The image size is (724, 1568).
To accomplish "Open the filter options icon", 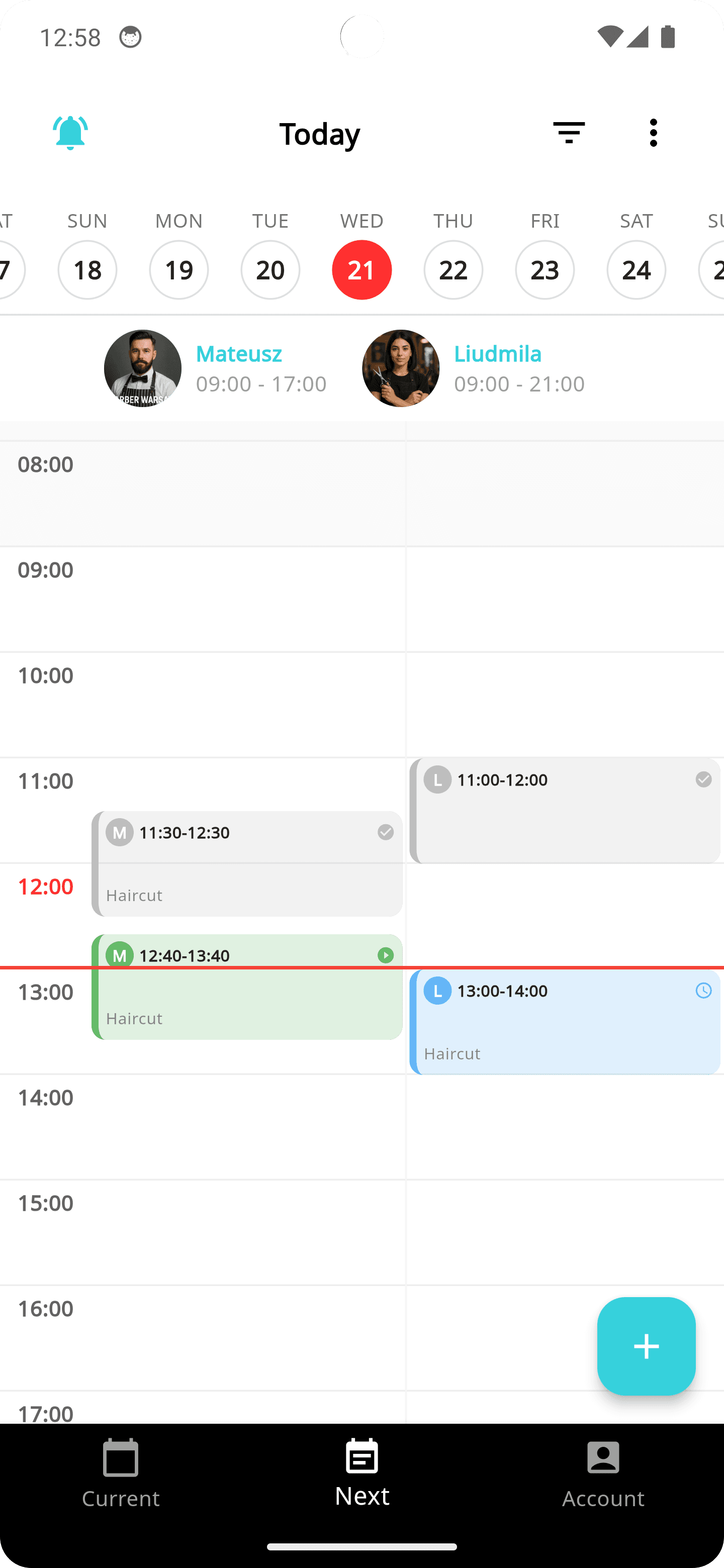I will tap(569, 133).
